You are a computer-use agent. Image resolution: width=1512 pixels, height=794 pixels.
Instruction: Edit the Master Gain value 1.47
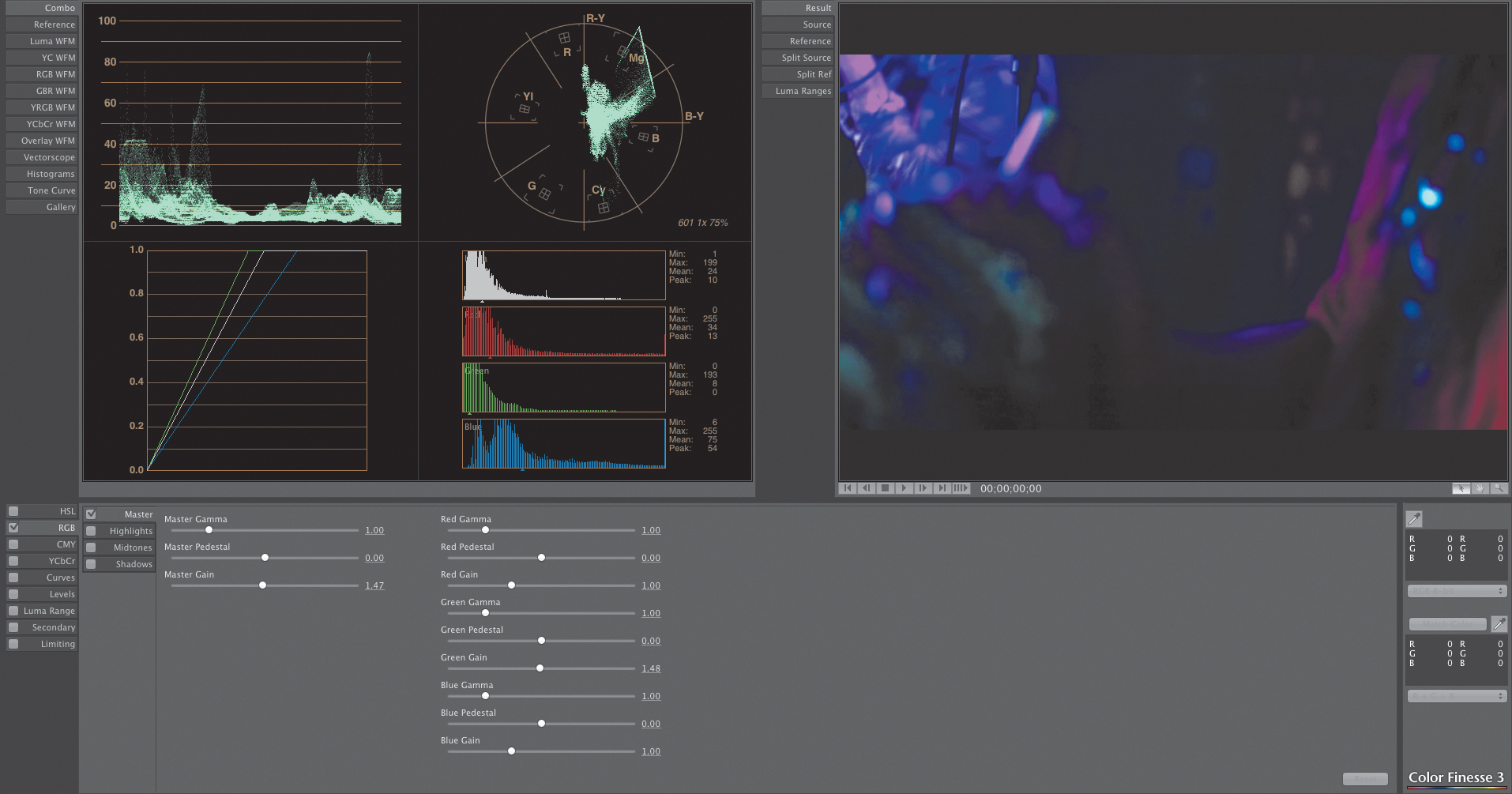tap(374, 585)
